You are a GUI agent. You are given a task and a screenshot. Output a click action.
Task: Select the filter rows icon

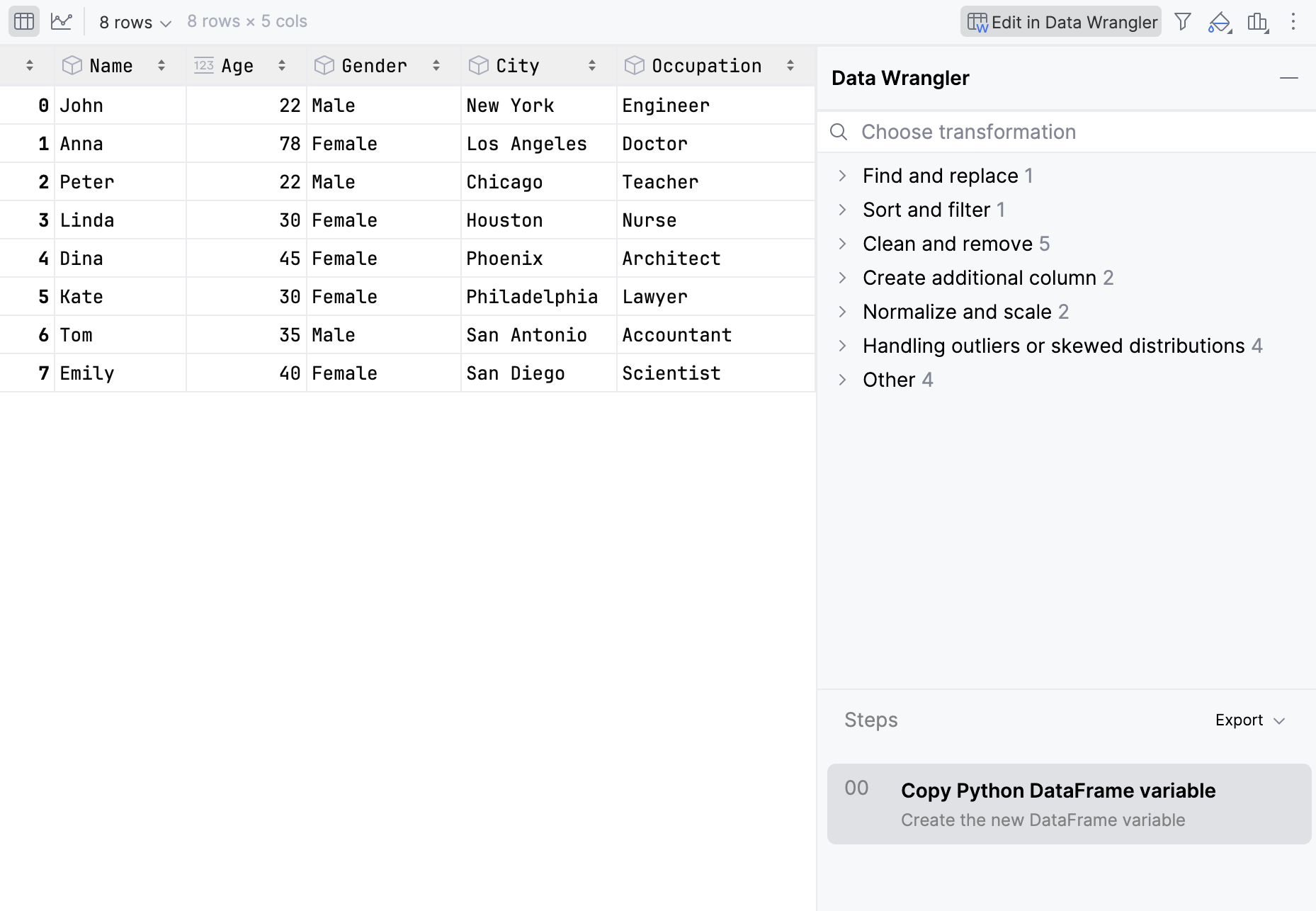point(1183,21)
